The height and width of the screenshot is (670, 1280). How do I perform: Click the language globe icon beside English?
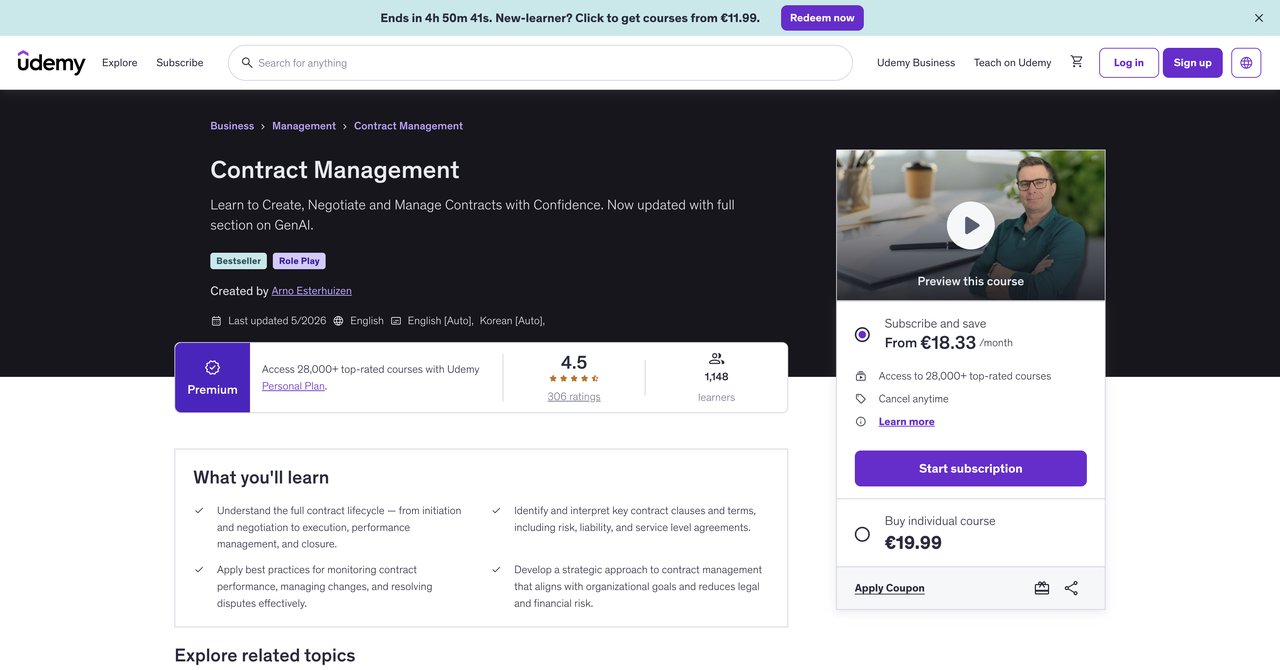(x=338, y=321)
